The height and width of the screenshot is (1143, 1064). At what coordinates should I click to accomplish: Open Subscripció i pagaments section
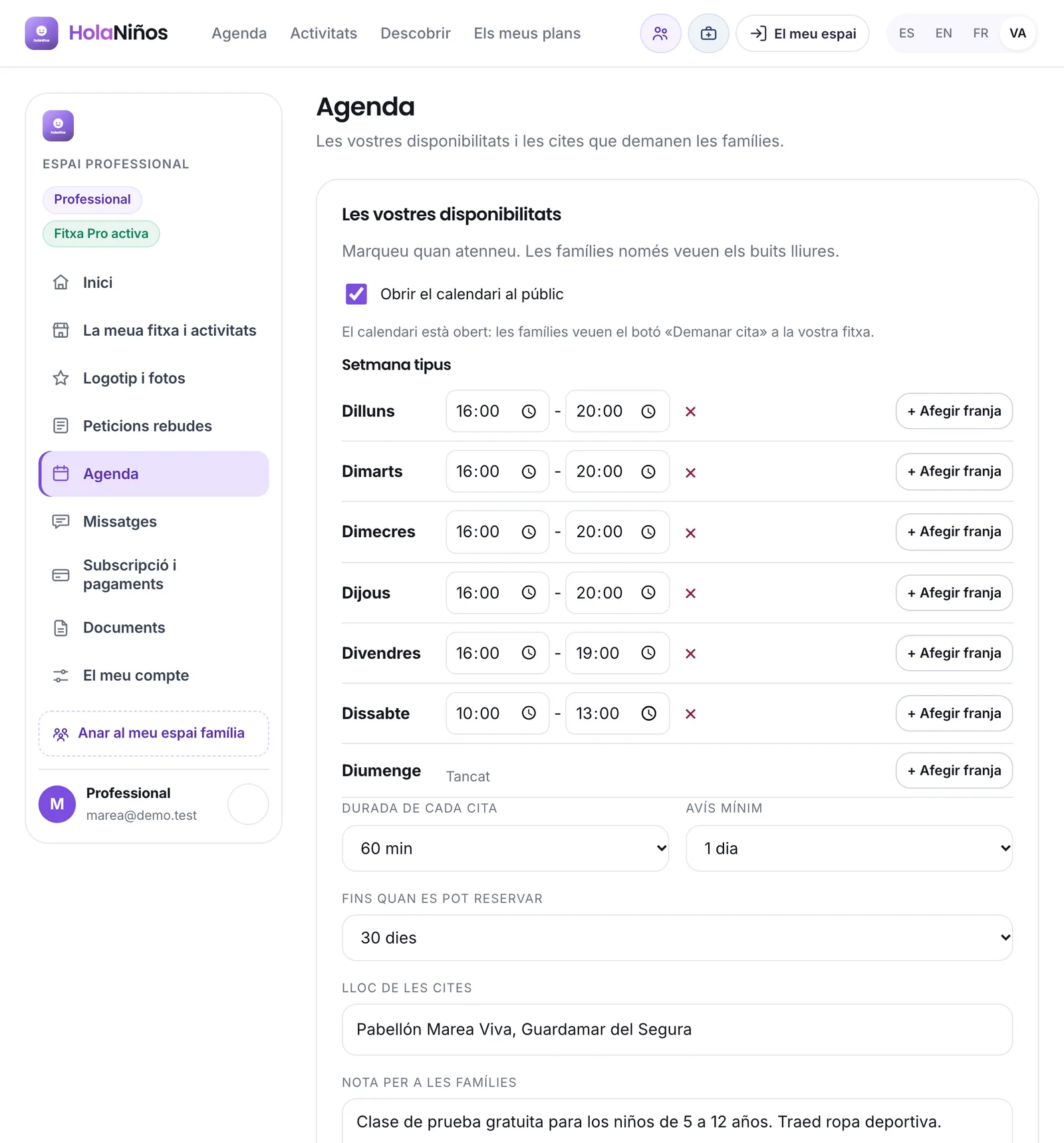coord(154,574)
